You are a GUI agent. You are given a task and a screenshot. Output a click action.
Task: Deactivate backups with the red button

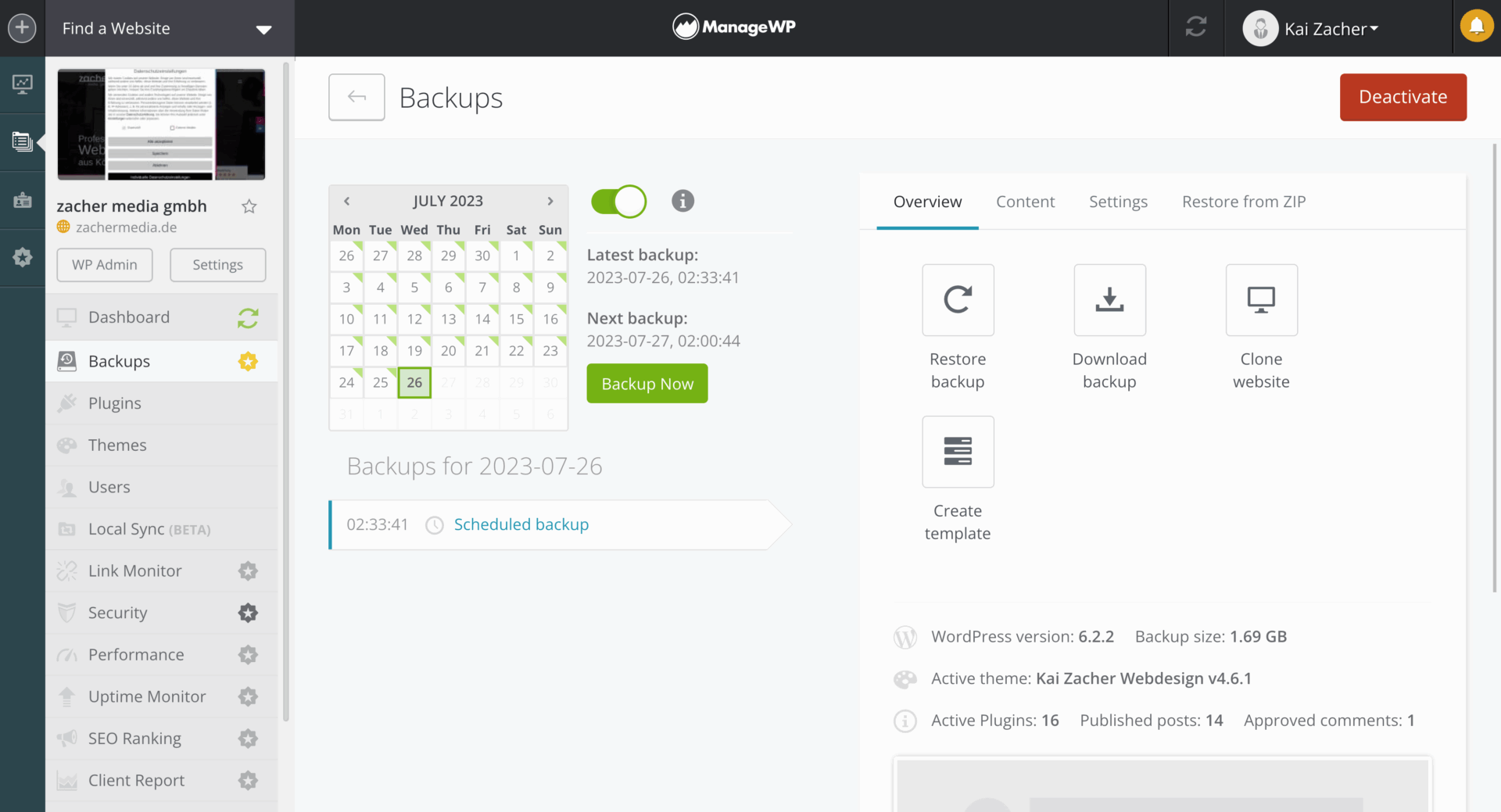(x=1402, y=97)
